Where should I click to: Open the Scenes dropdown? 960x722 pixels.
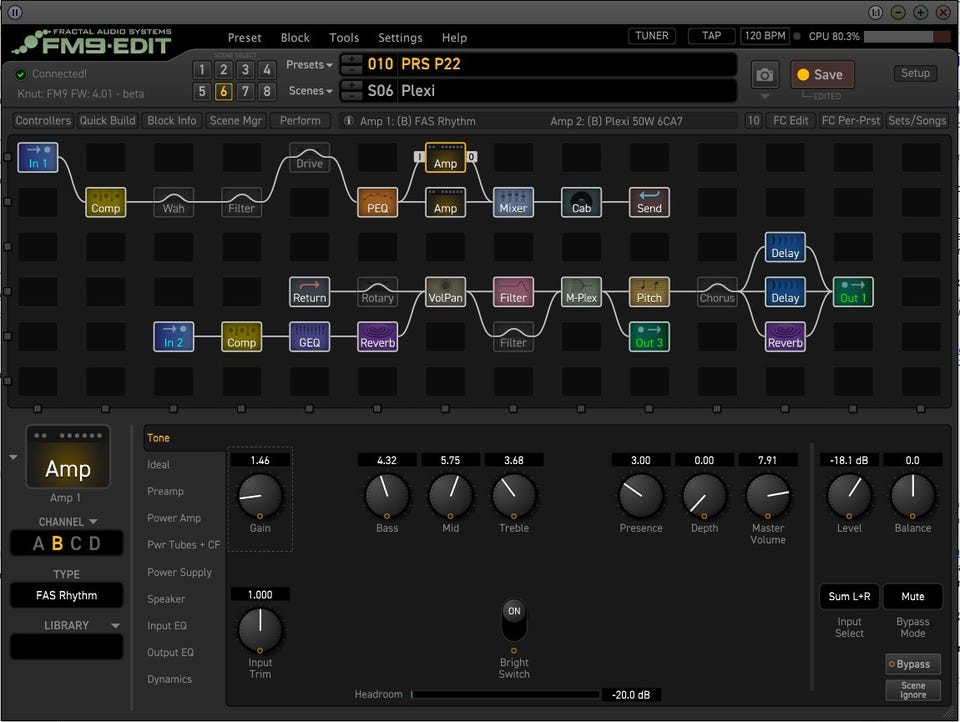(x=309, y=91)
